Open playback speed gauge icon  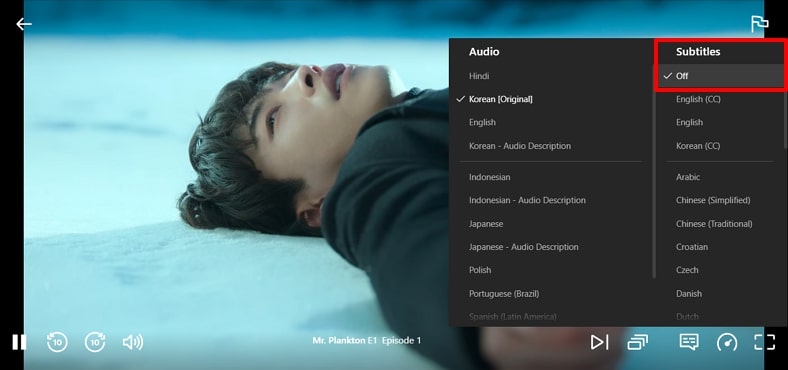coord(727,342)
